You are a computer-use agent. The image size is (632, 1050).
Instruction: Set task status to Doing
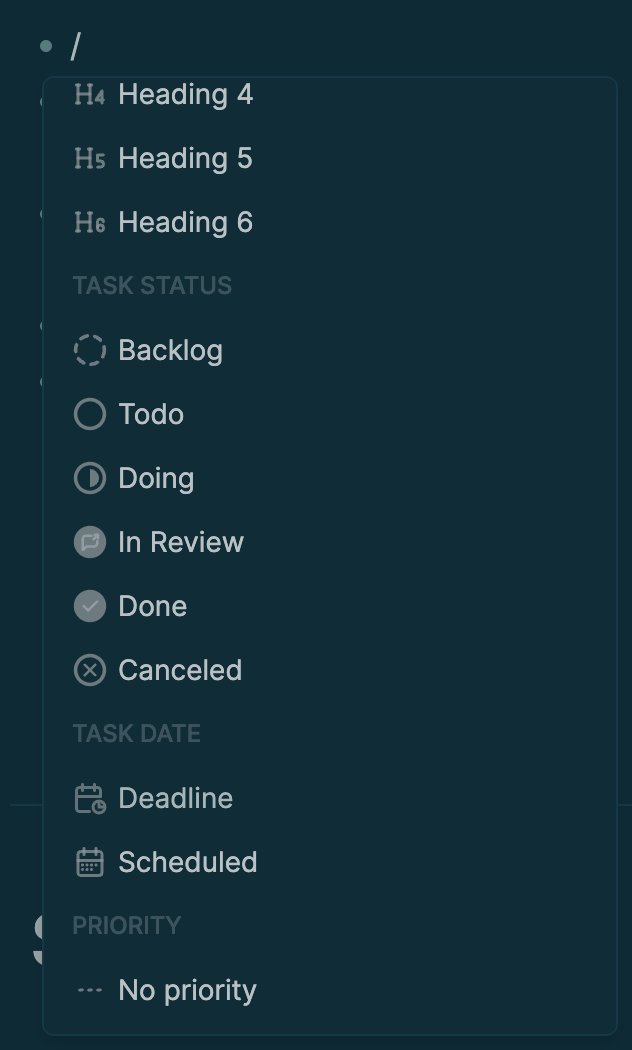(156, 479)
